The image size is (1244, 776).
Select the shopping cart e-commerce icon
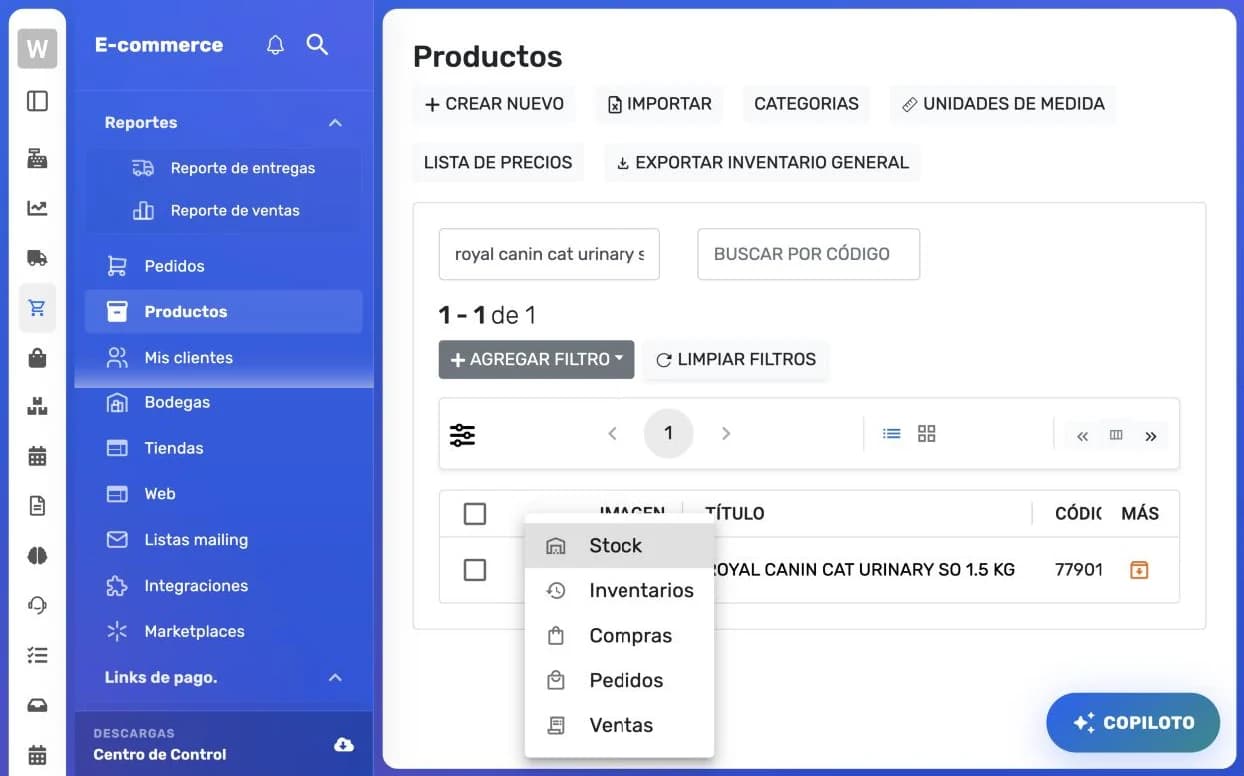click(37, 308)
